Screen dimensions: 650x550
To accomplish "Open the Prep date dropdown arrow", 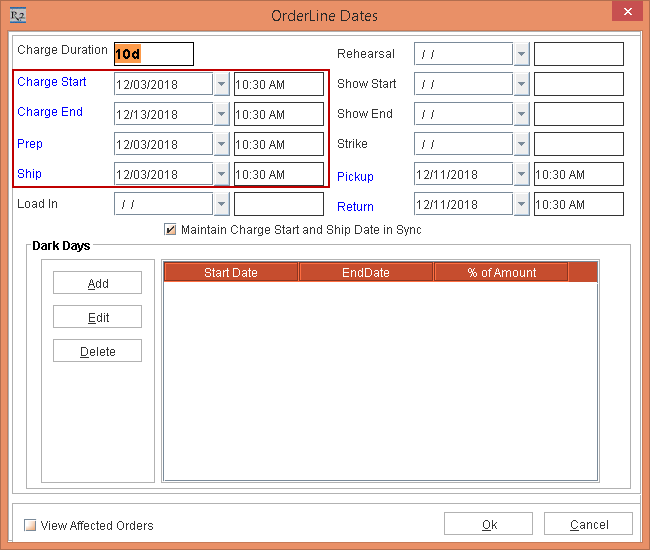I will [x=221, y=144].
